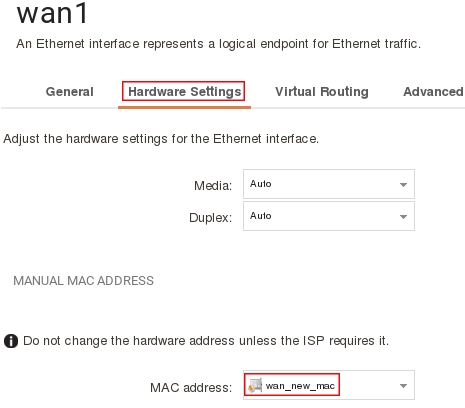Click the Ethernet interface description sentence

click(218, 44)
